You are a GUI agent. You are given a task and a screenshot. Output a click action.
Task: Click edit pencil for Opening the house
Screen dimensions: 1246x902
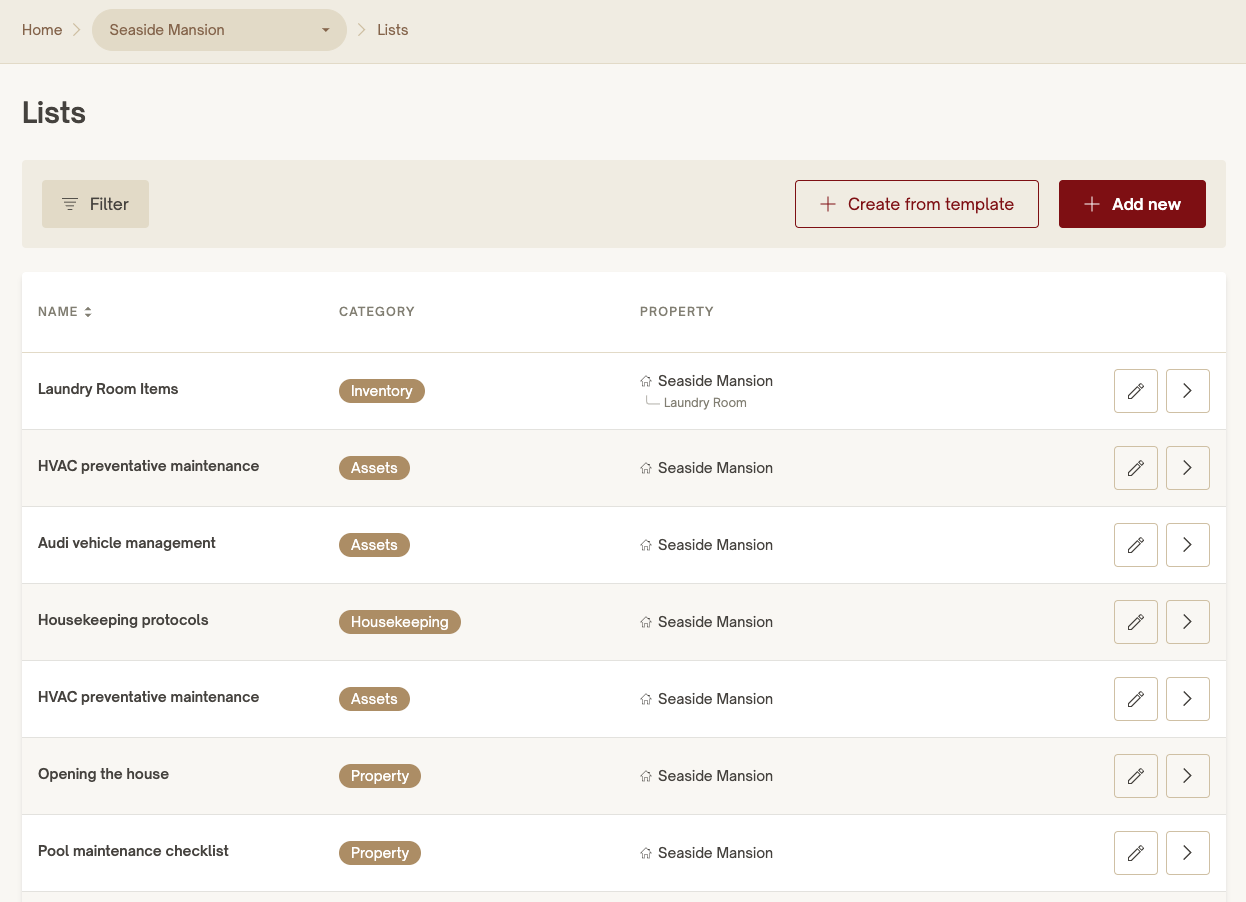pos(1135,776)
